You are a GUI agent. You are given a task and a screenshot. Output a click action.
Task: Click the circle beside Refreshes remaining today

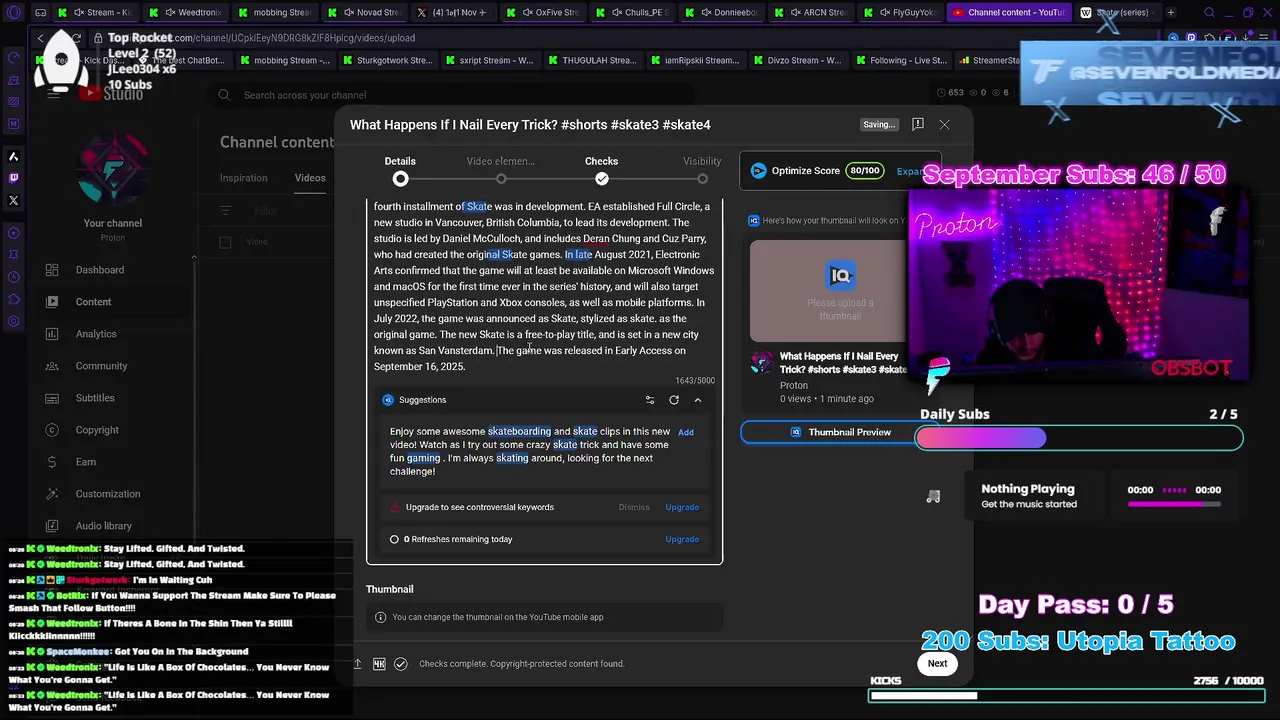(x=394, y=539)
